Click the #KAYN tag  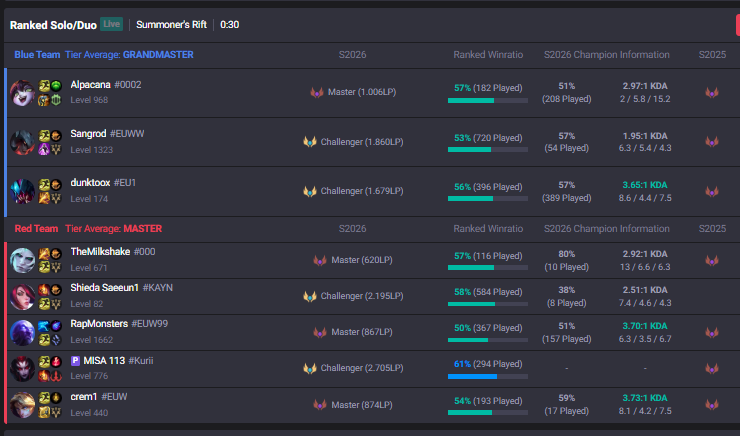tap(158, 288)
